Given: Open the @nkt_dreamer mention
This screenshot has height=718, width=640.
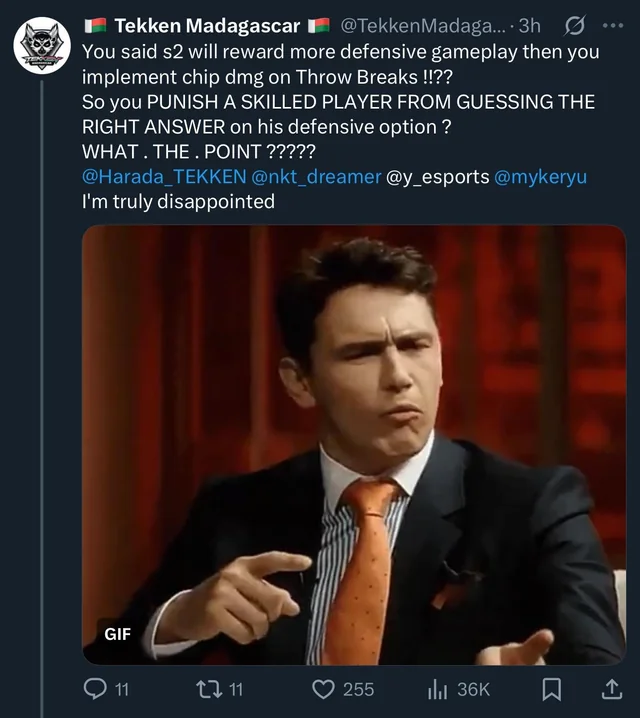Looking at the screenshot, I should pos(317,176).
